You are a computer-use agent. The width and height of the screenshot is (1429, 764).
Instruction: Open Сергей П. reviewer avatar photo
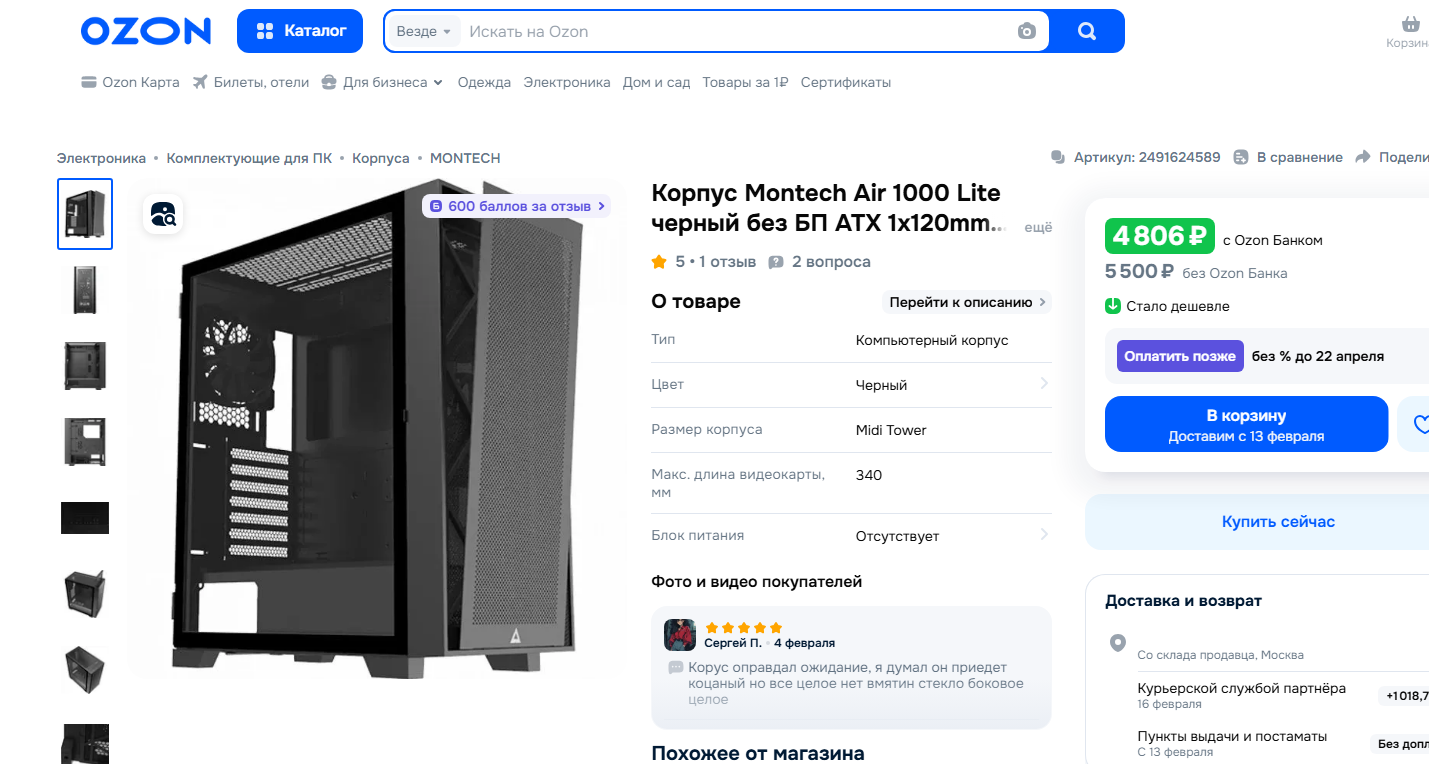680,635
